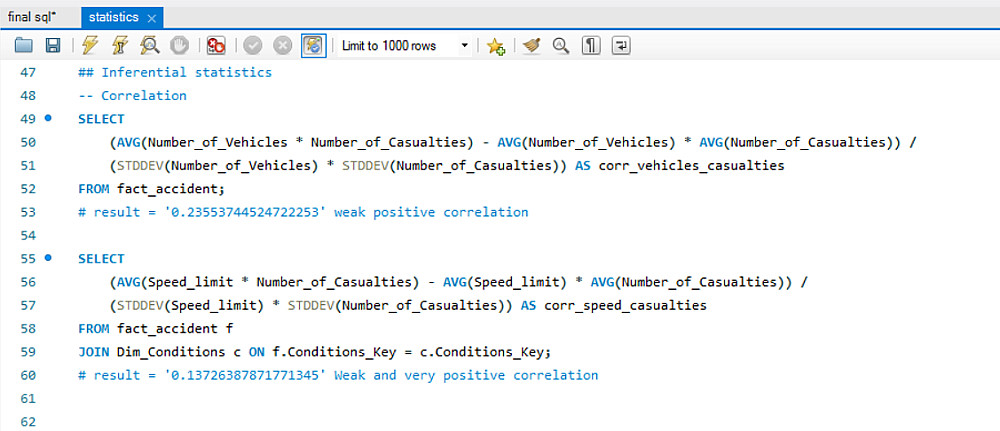The height and width of the screenshot is (431, 1000).
Task: Run EXPLAIN plan using lightning magnifier icon
Action: pyautogui.click(x=150, y=46)
